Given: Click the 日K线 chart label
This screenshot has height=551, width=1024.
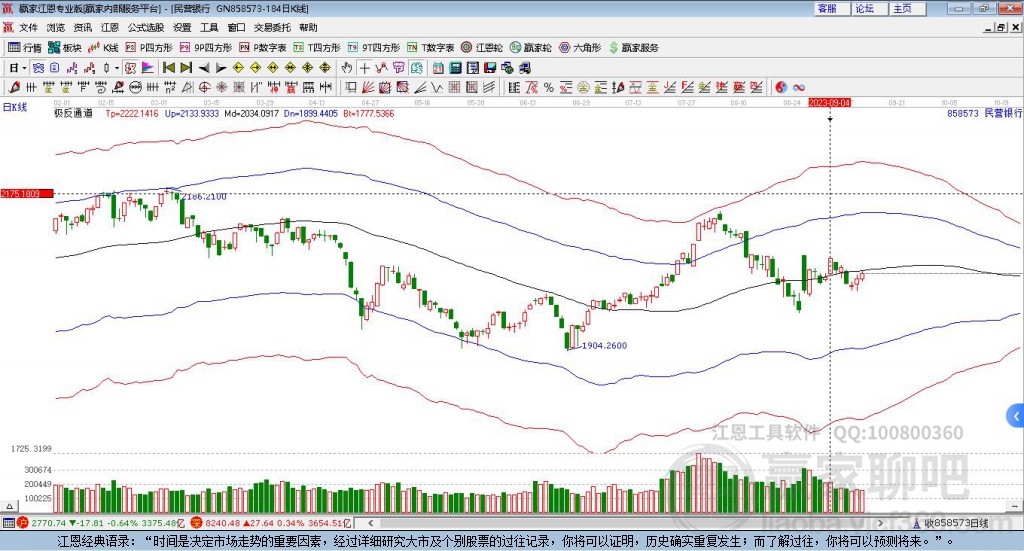Looking at the screenshot, I should (14, 107).
